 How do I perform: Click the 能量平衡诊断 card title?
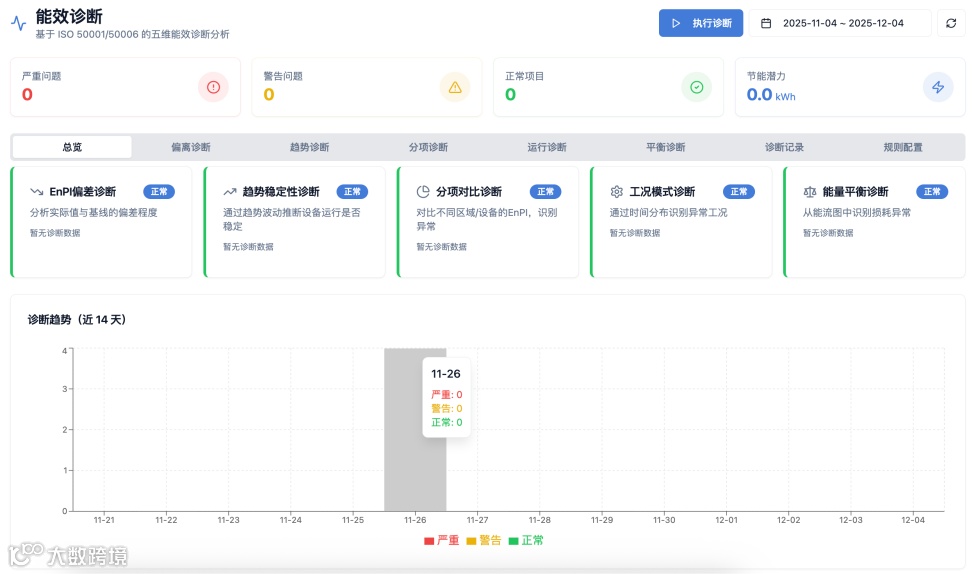[x=855, y=192]
